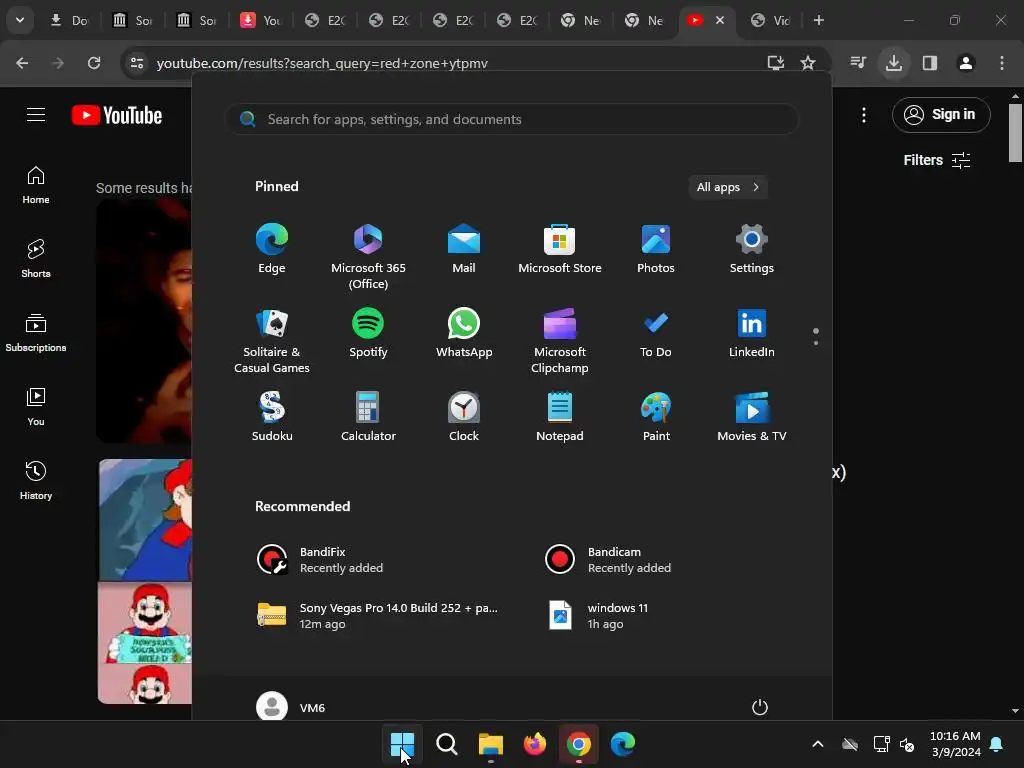Open Home in YouTube sidebar

36,185
